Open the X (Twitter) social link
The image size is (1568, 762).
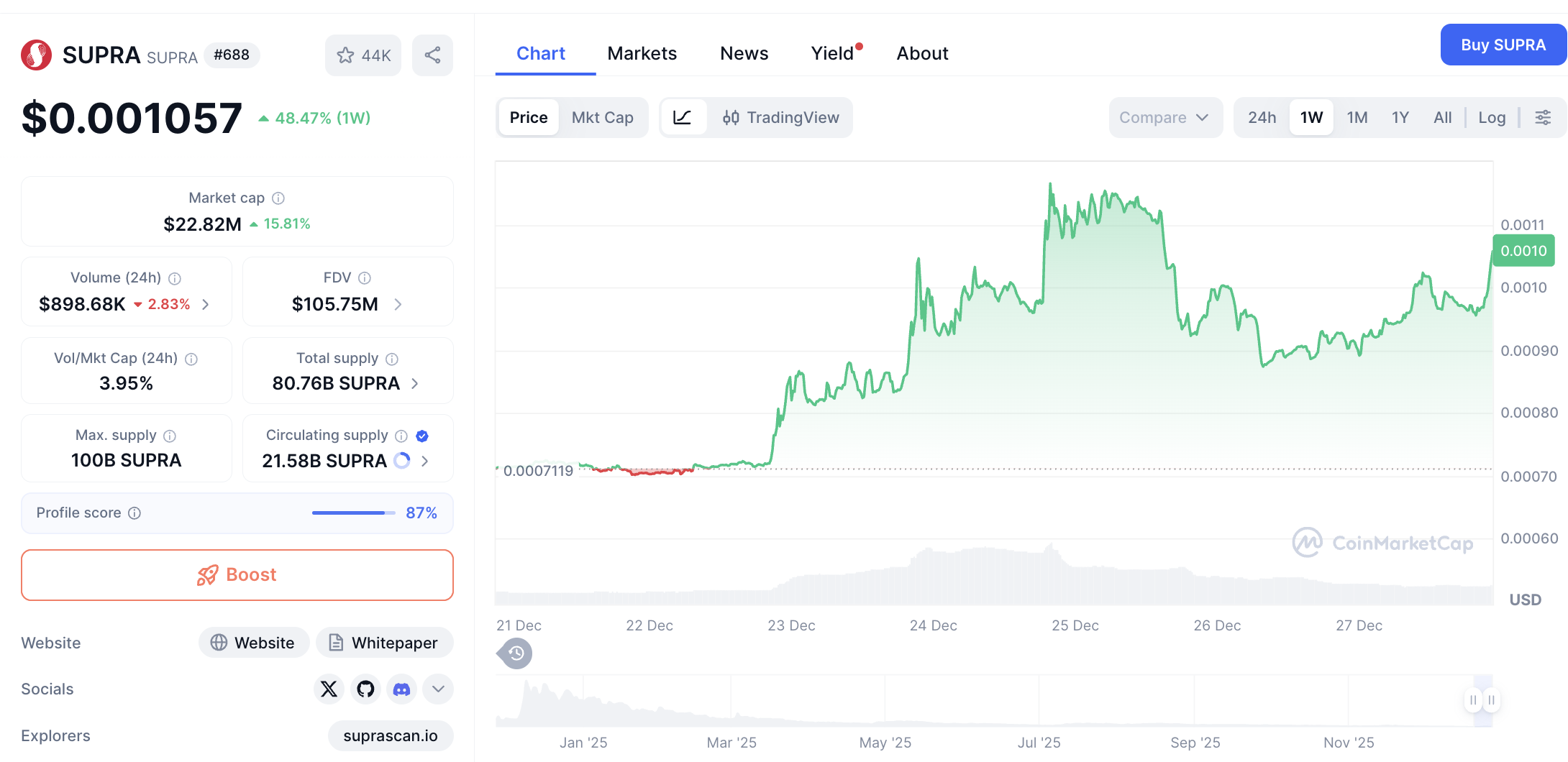tap(329, 689)
